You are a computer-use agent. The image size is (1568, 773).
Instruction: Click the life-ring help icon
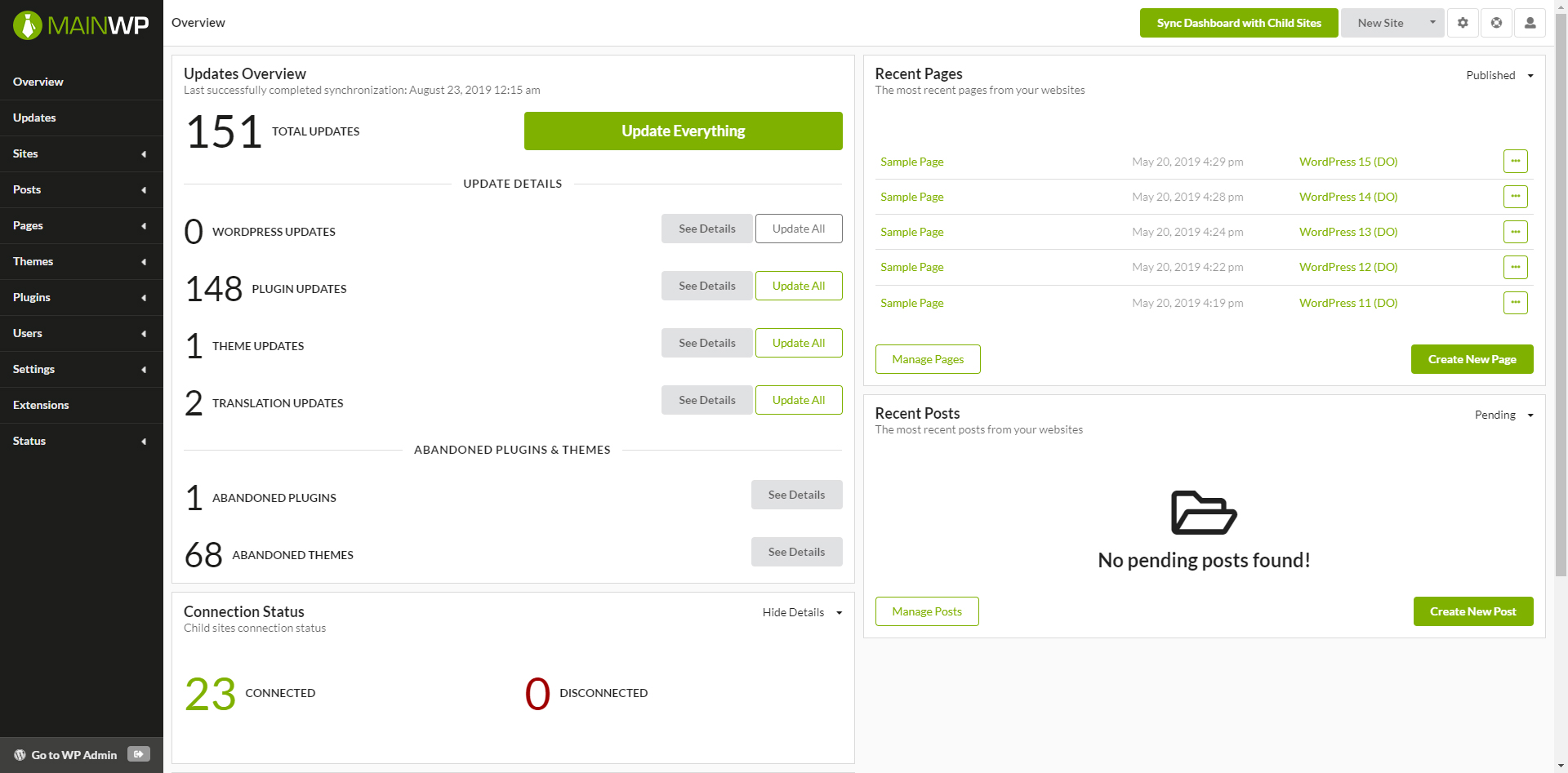[x=1496, y=23]
